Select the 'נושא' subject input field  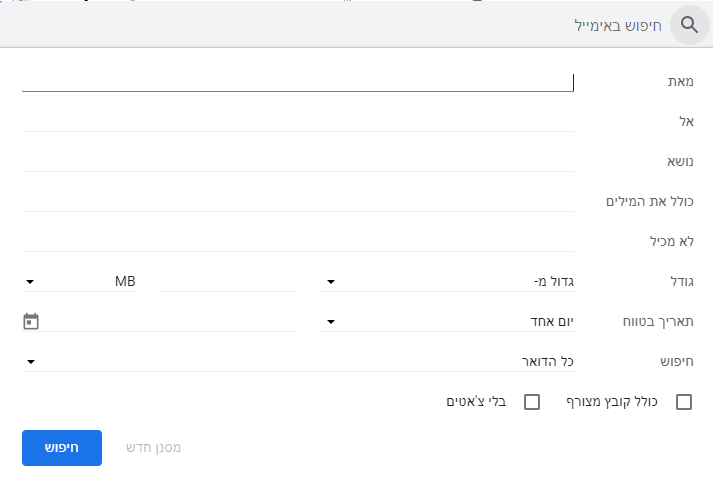pos(297,161)
